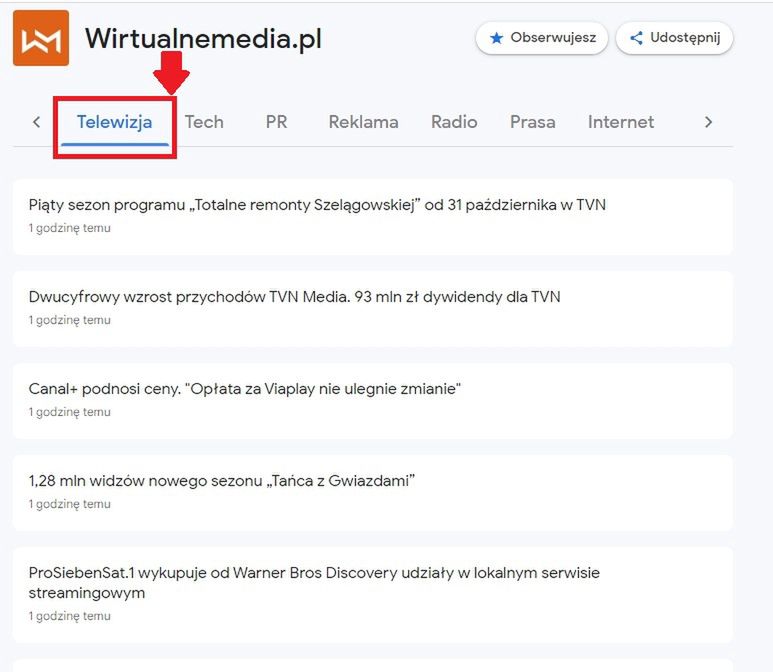This screenshot has width=773, height=672.
Task: Click the timestamp under the Canal+ headline
Action: 70,412
